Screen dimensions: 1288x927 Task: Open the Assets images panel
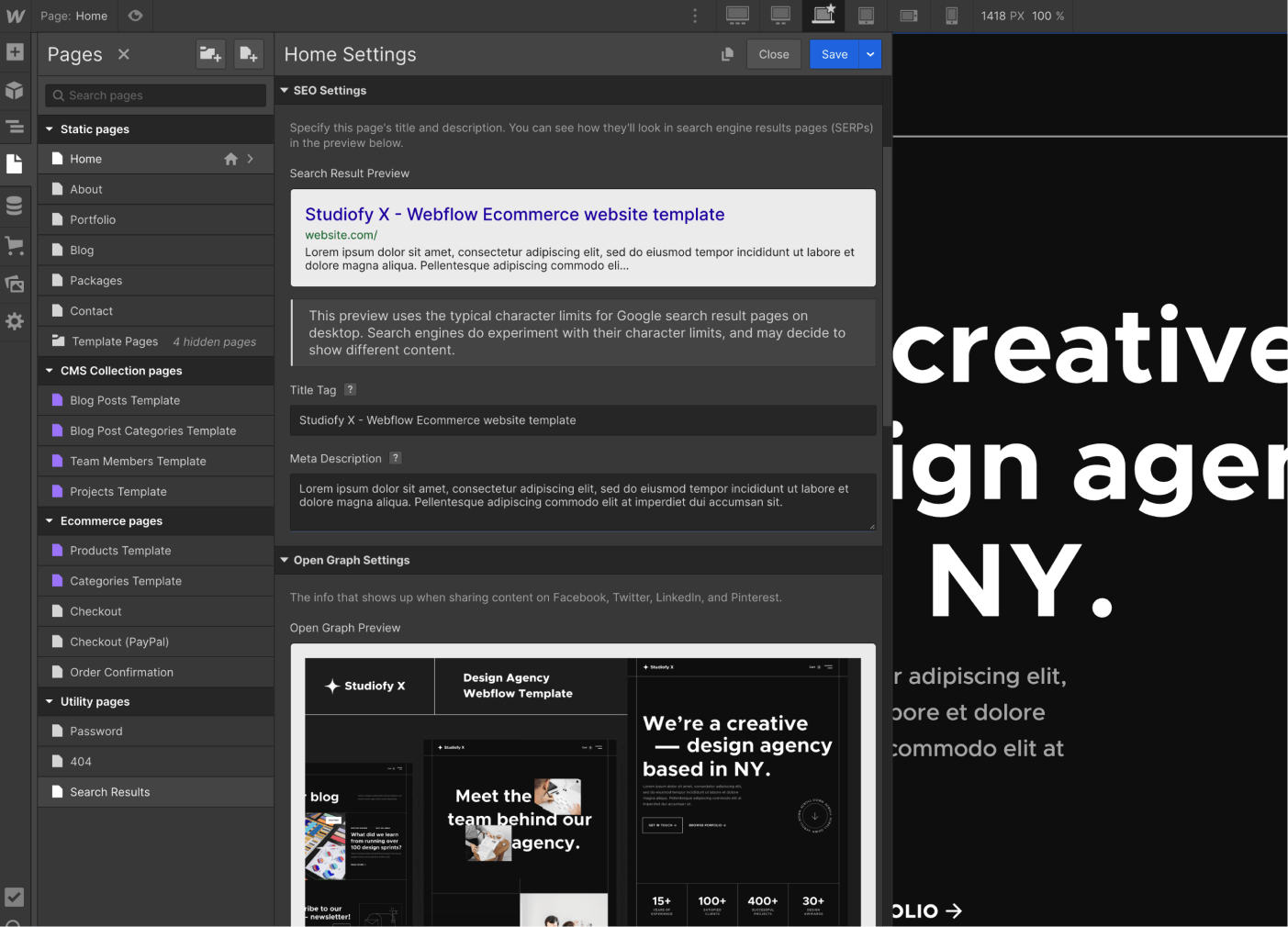point(15,284)
